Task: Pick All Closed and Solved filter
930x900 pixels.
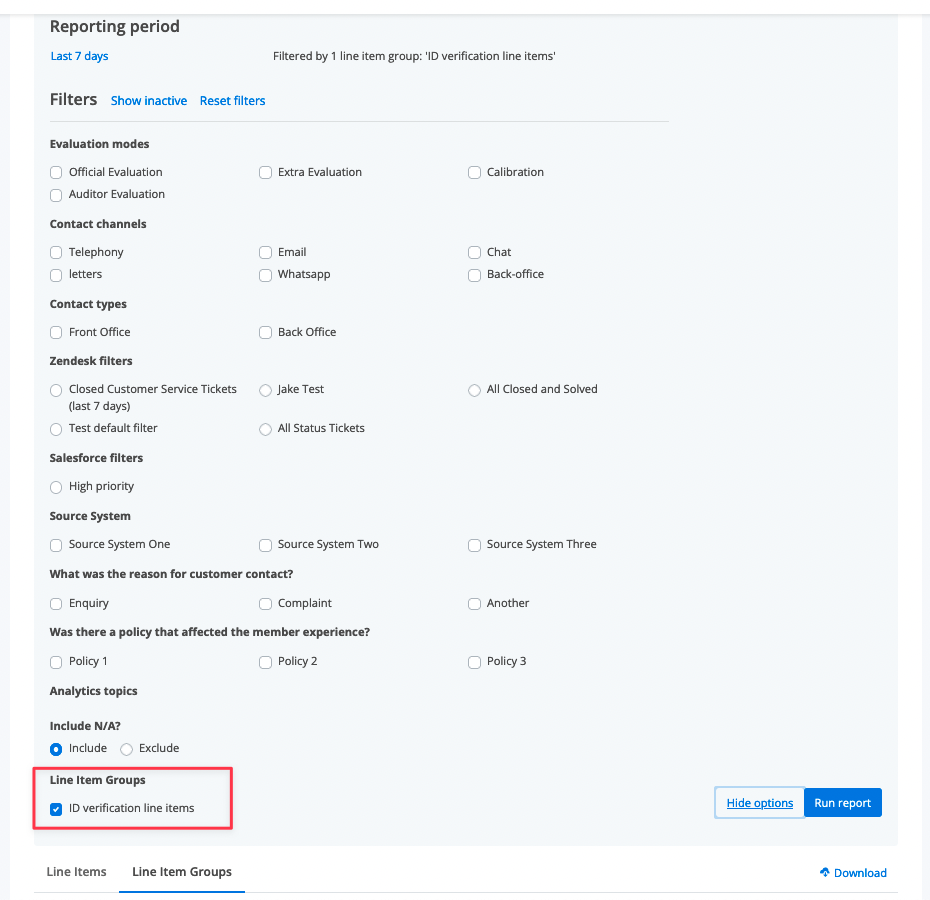Action: pyautogui.click(x=474, y=390)
